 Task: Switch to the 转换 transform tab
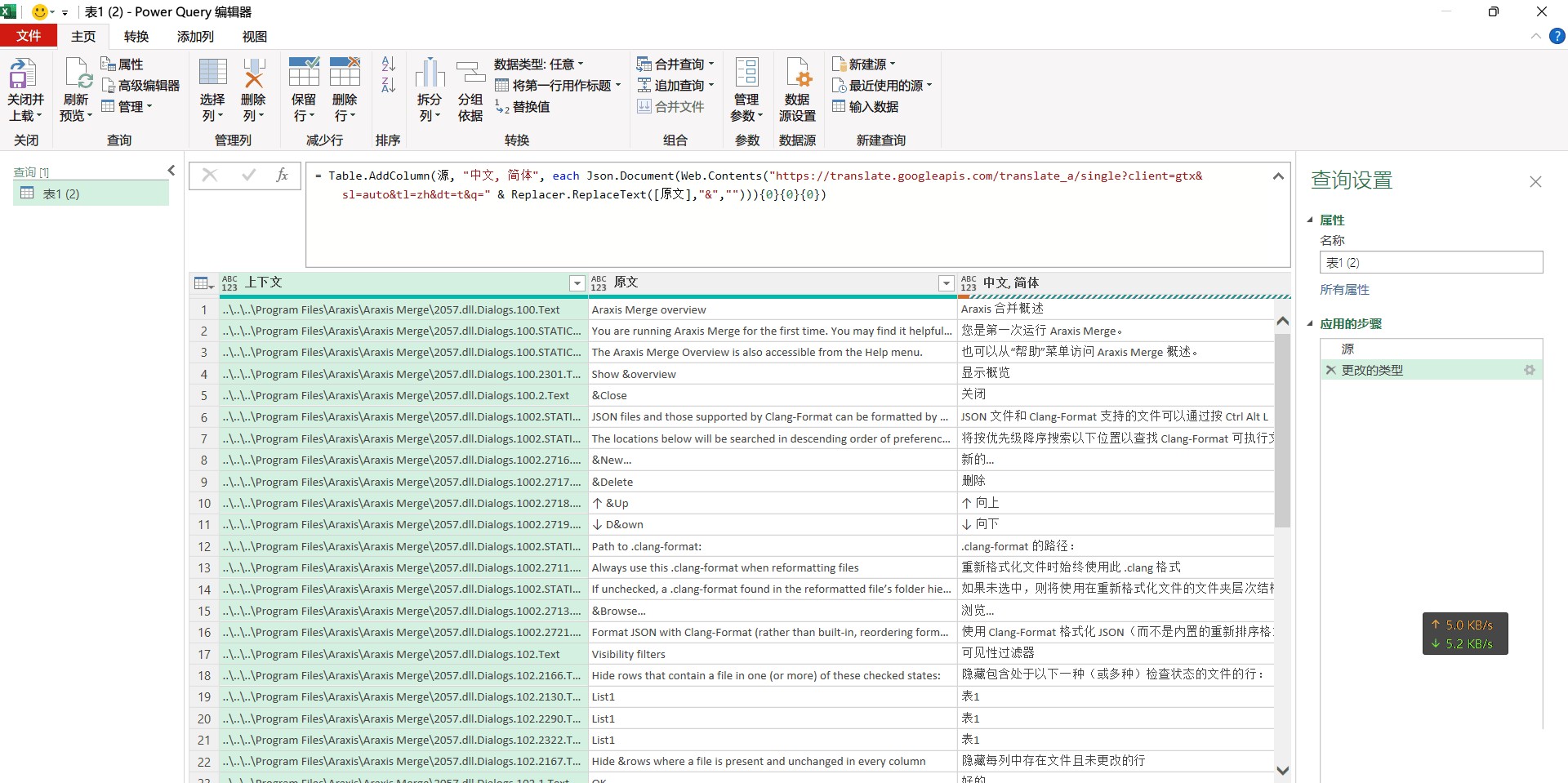point(136,36)
